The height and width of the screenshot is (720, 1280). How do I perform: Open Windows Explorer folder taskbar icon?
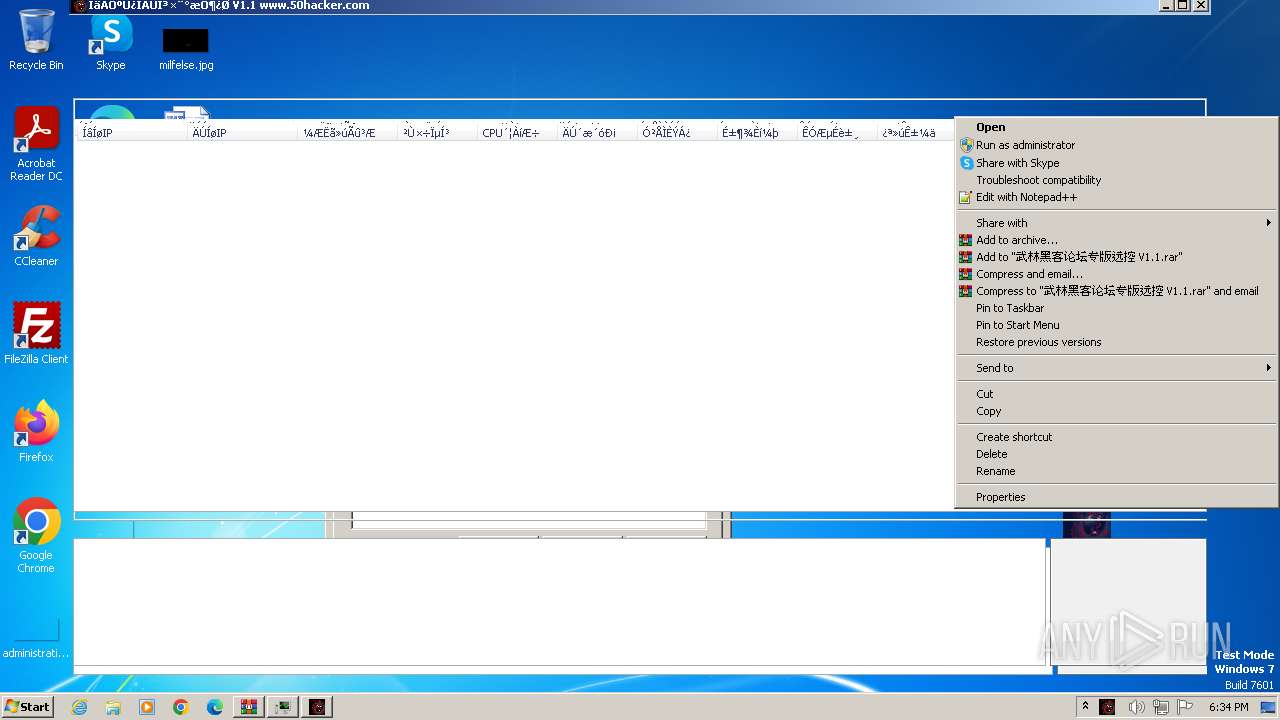(x=113, y=707)
